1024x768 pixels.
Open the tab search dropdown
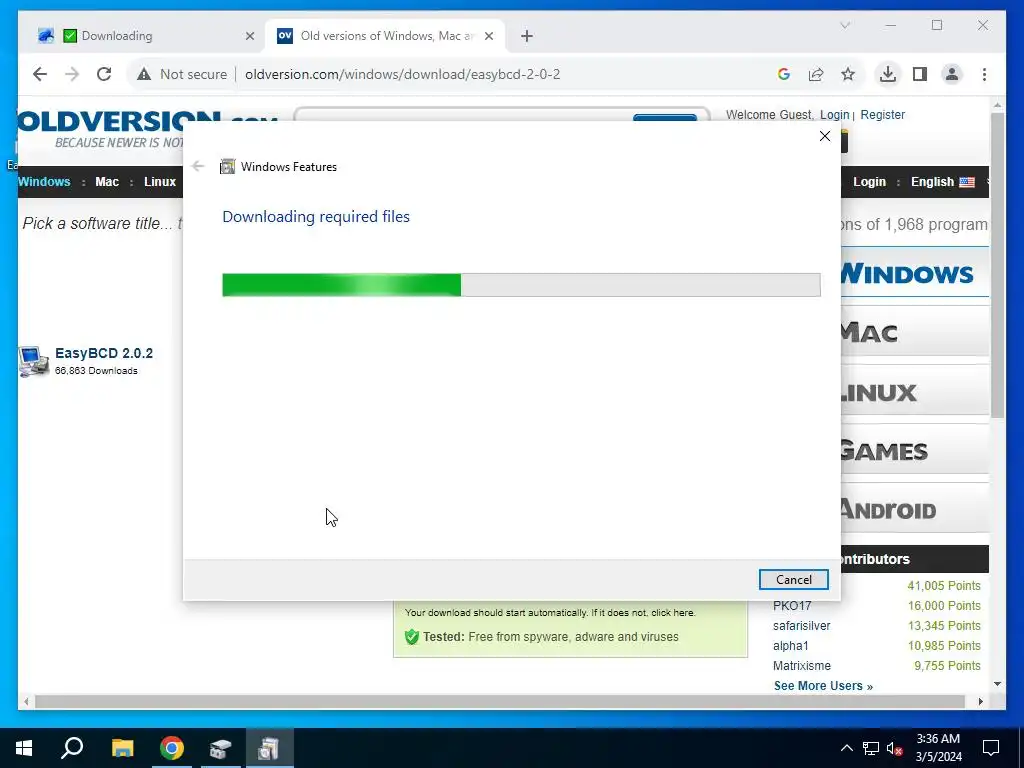(845, 25)
